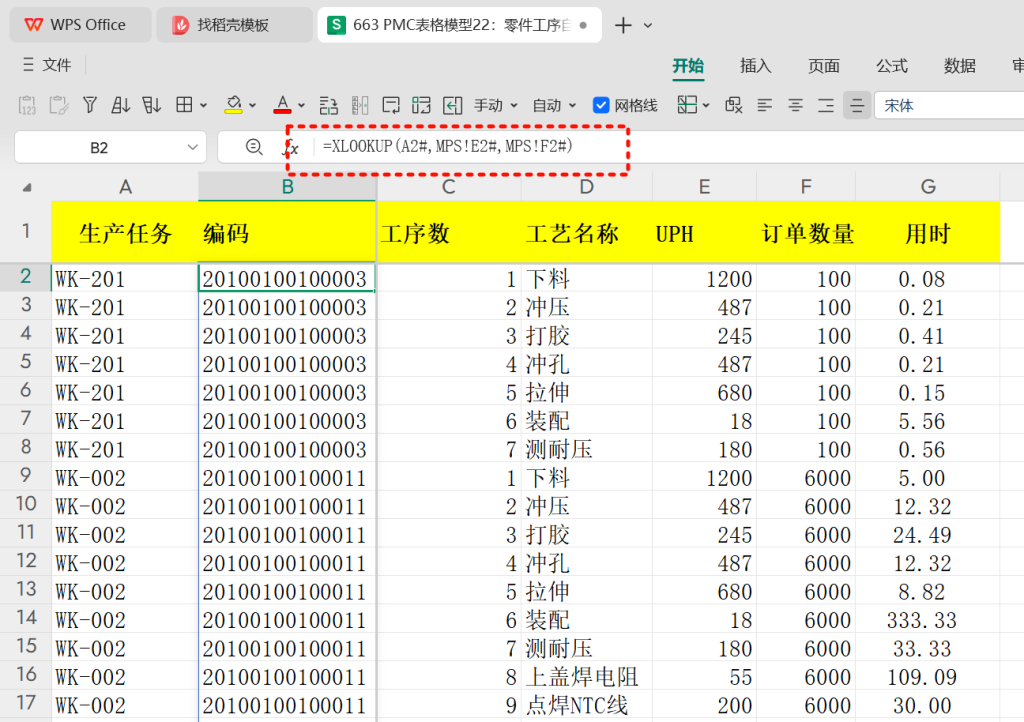This screenshot has width=1024, height=722.
Task: Open the 文件 menu
Action: click(57, 65)
